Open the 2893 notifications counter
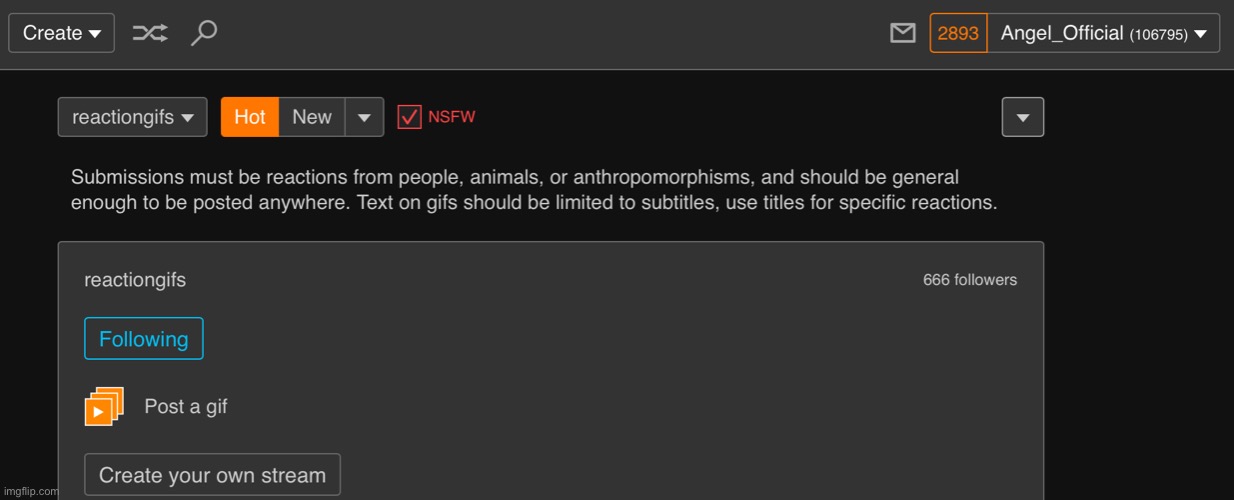1234x500 pixels. 958,33
